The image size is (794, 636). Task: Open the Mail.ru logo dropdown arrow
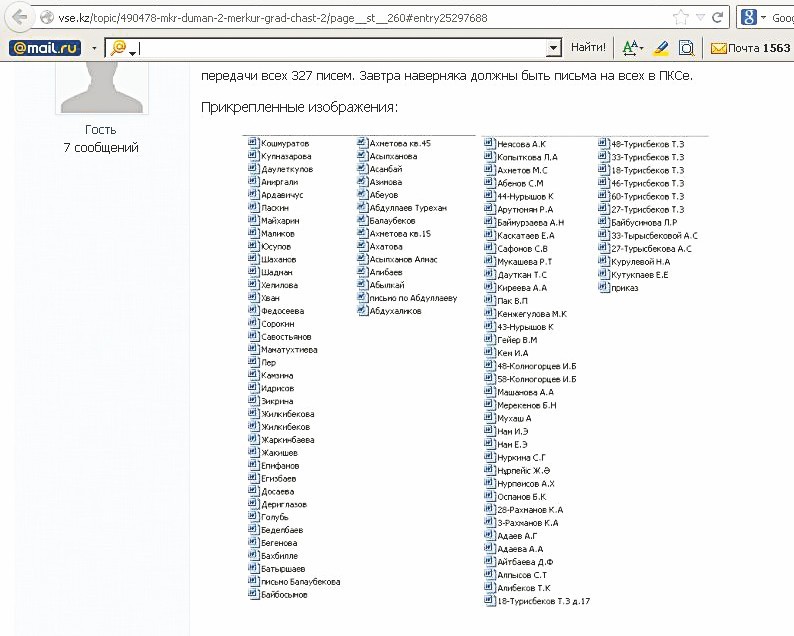[94, 48]
